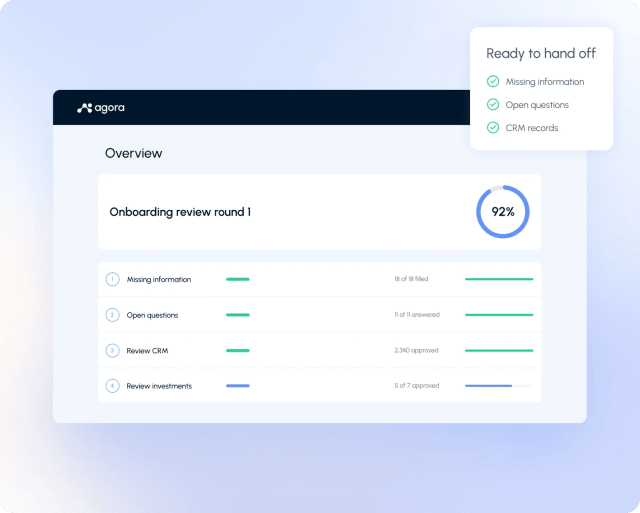Click the Overview heading
640x513 pixels.
tap(133, 153)
